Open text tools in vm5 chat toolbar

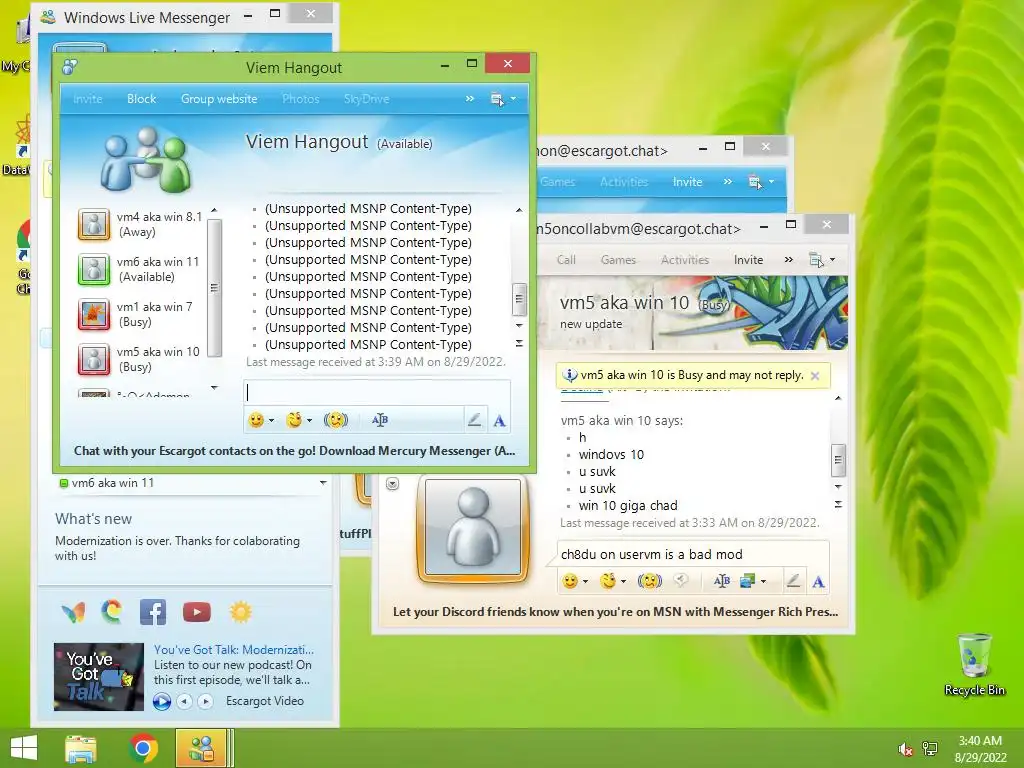click(x=722, y=581)
